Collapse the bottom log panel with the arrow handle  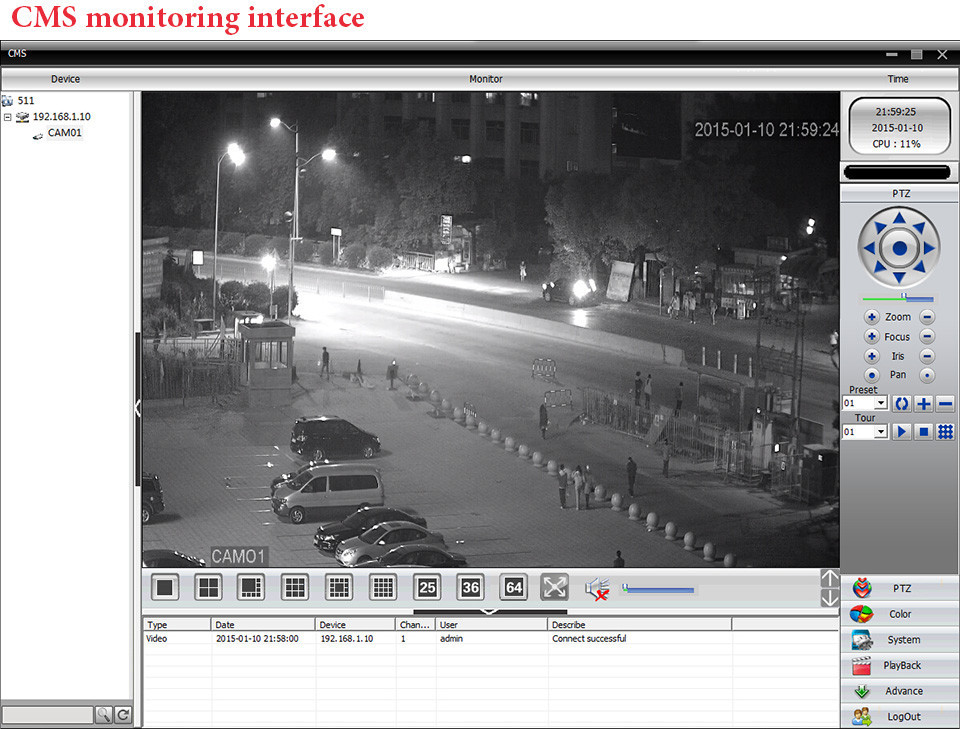tap(489, 611)
